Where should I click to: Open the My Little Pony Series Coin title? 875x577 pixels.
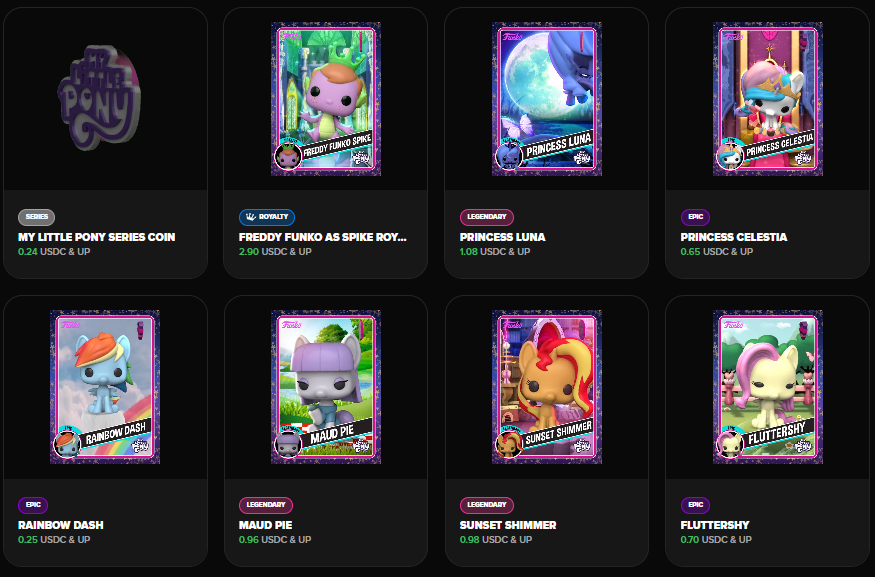(x=97, y=237)
